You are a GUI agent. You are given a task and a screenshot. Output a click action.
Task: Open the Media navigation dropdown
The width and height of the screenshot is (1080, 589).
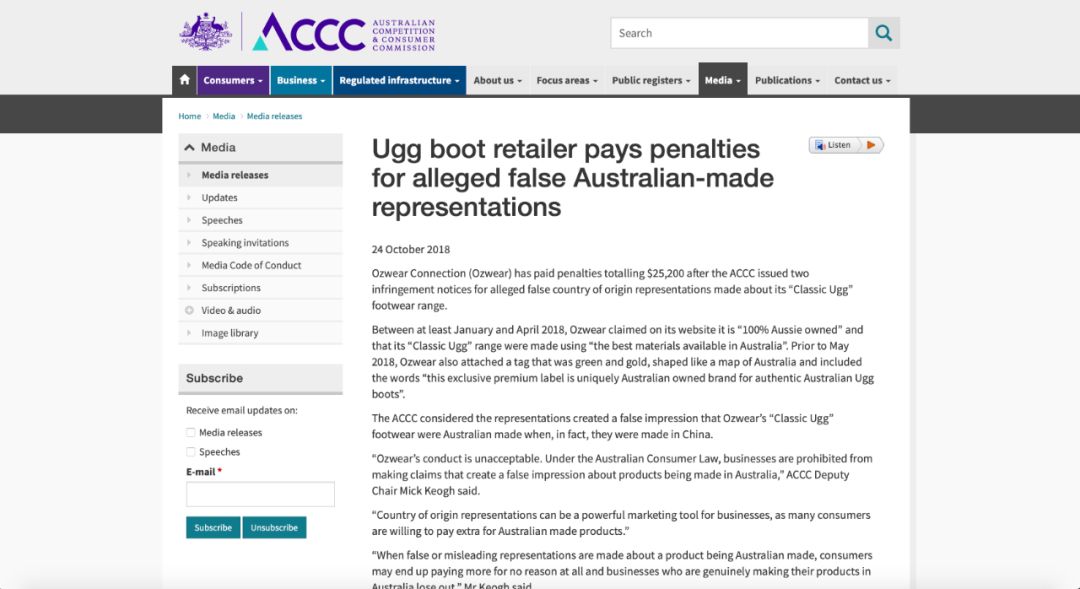pos(723,80)
